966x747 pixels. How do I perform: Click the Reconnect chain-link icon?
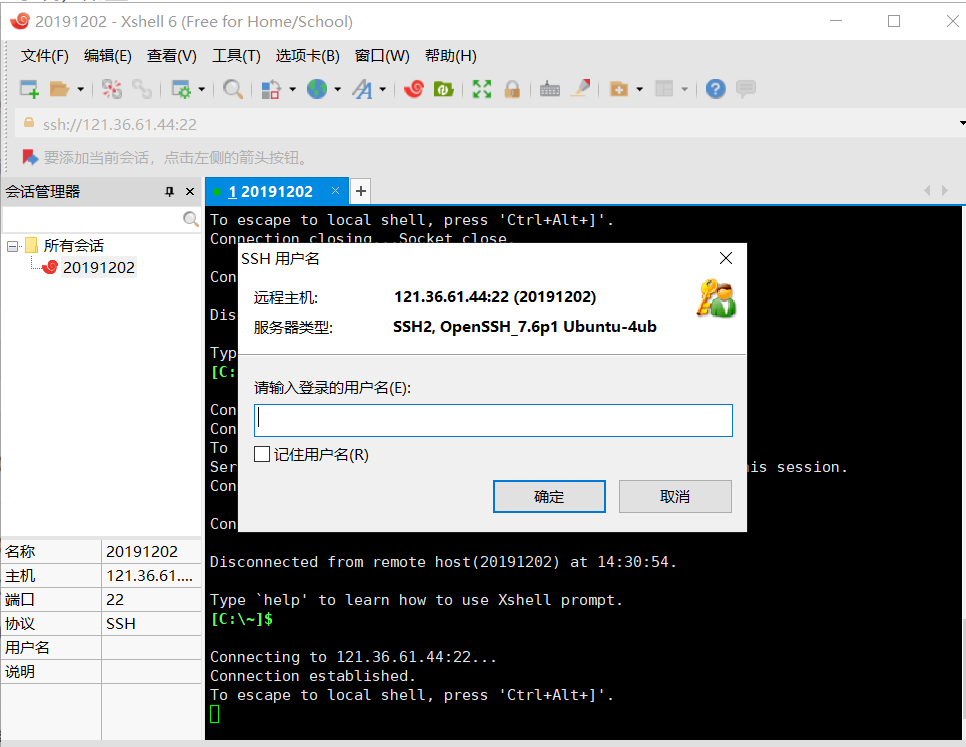(x=142, y=89)
